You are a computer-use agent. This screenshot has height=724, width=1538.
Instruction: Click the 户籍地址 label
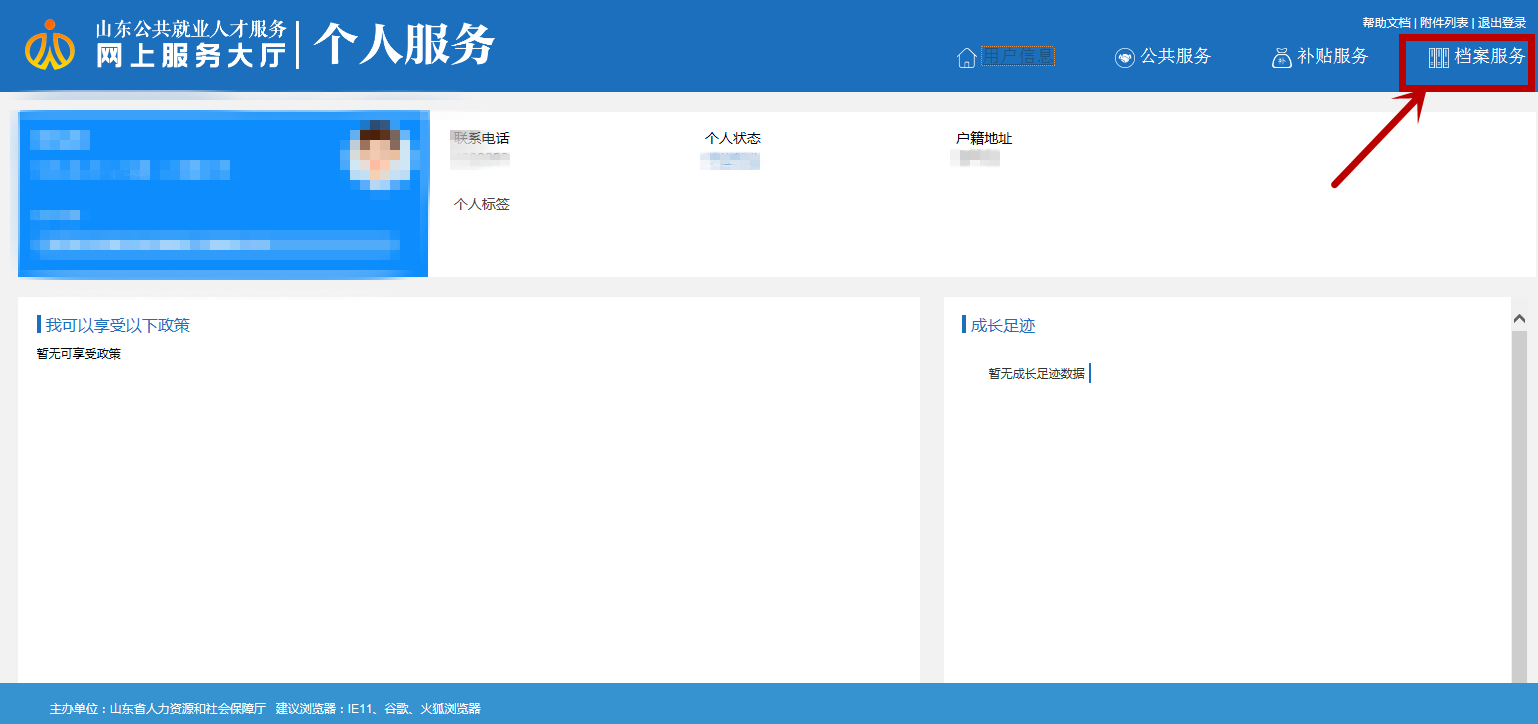click(x=984, y=138)
